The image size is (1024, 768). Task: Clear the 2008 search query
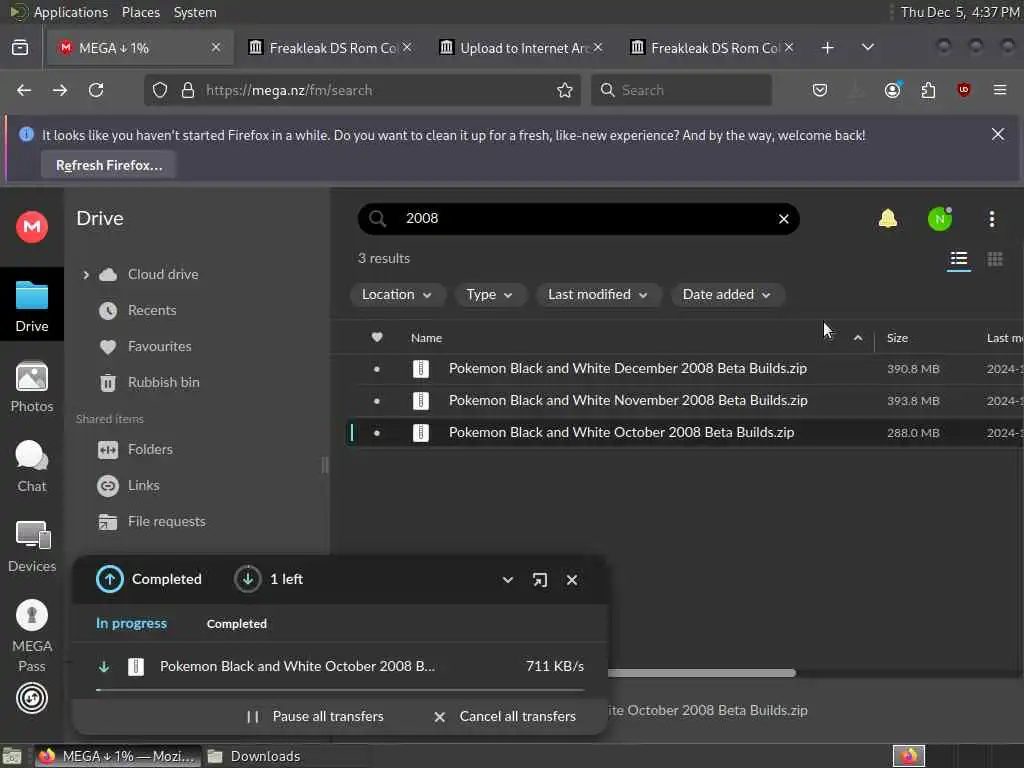click(x=784, y=219)
